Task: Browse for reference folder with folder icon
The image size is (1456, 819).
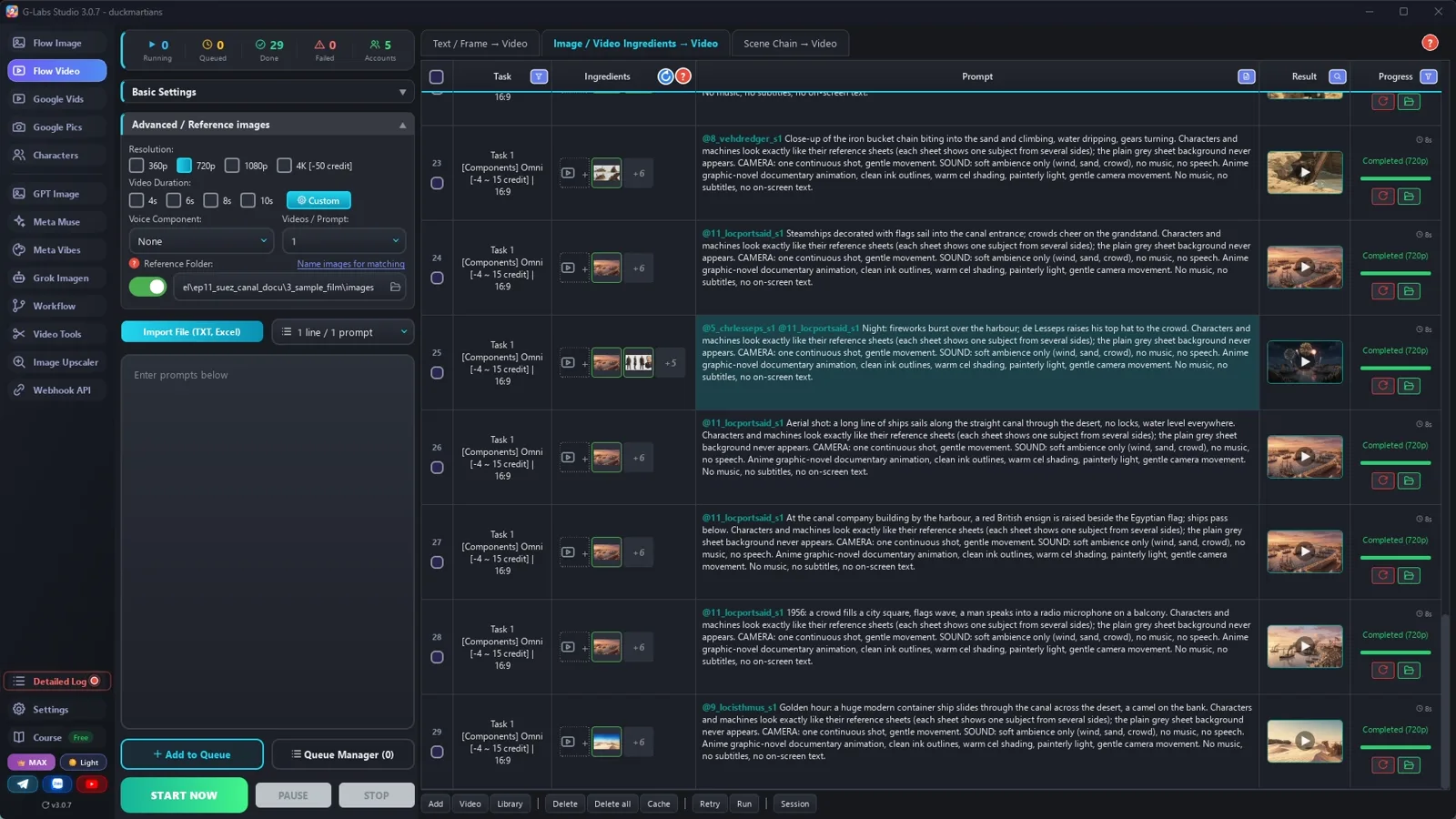Action: pos(395,287)
